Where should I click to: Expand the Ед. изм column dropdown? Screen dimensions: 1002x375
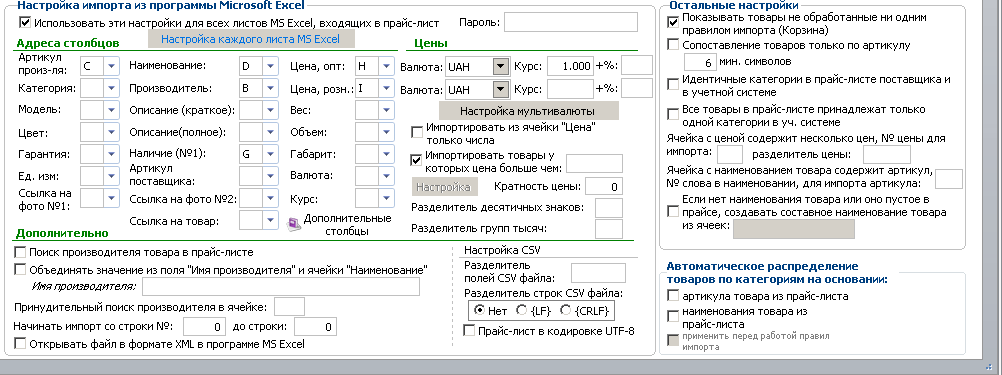point(112,176)
